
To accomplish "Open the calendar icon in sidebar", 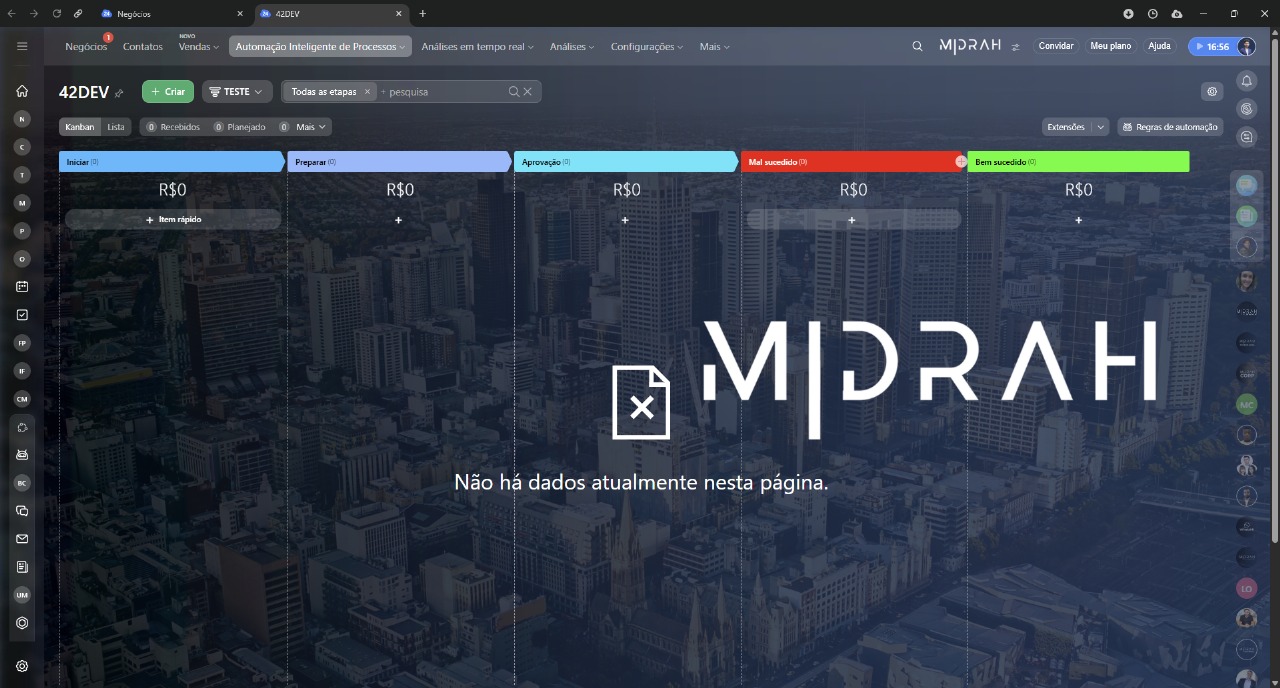I will click(x=22, y=286).
